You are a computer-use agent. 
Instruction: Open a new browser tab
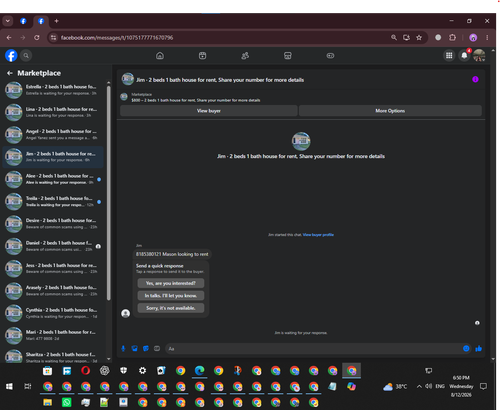point(56,21)
